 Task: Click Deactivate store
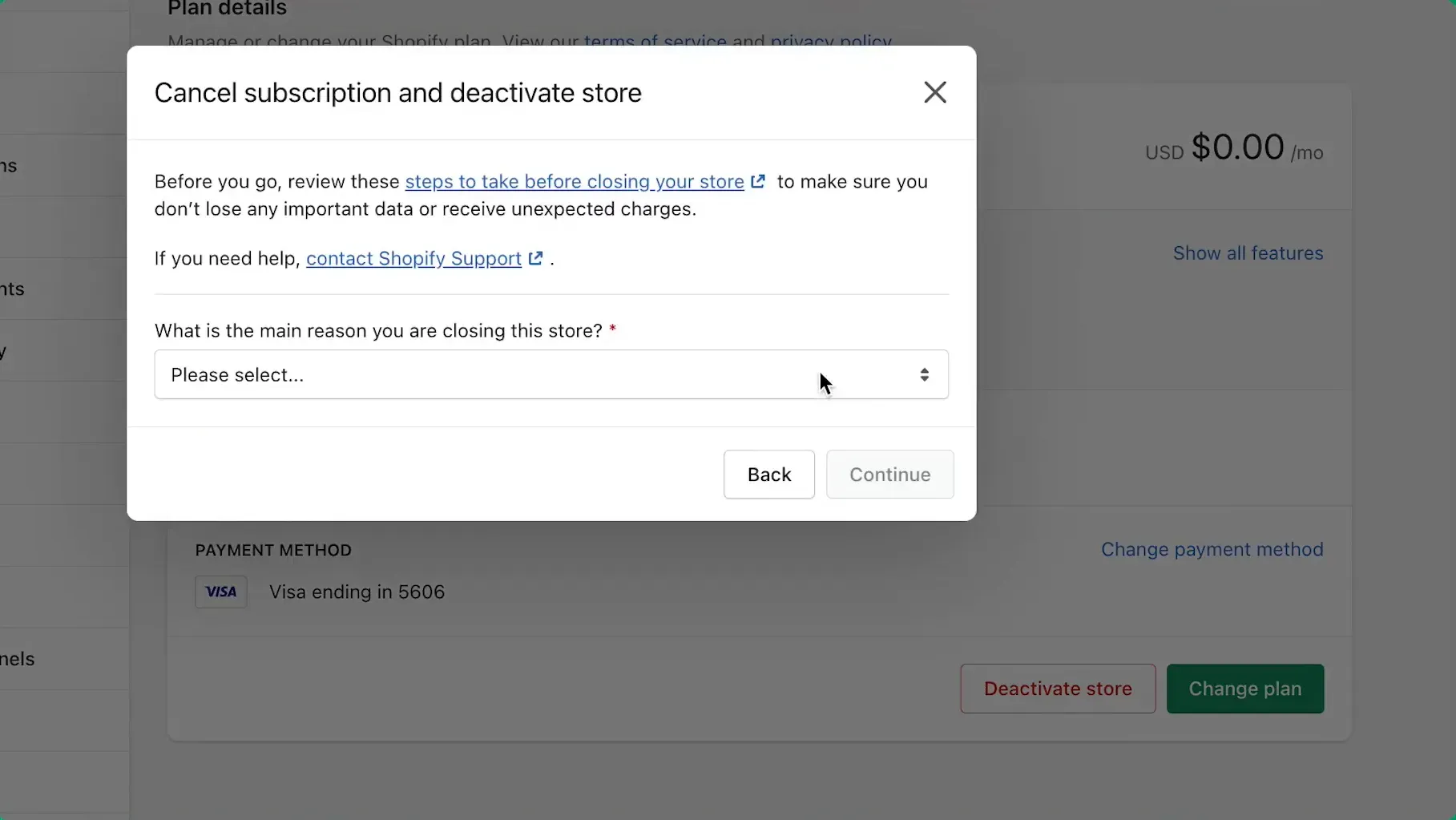[x=1057, y=688]
